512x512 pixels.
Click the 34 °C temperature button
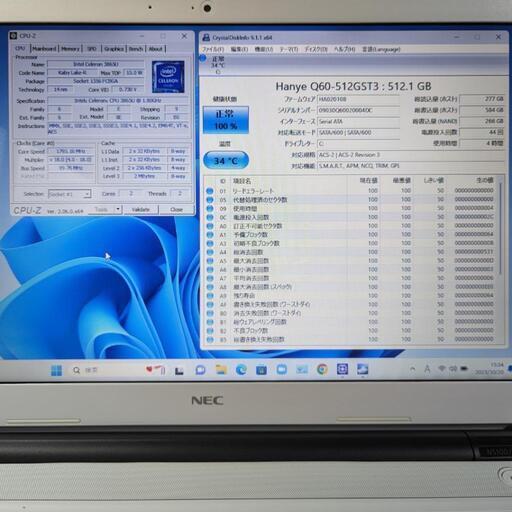(226, 161)
